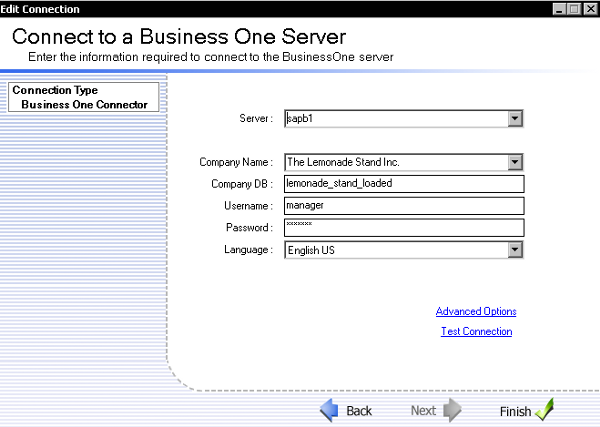The height and width of the screenshot is (427, 600).
Task: Focus the Username input field
Action: point(404,206)
